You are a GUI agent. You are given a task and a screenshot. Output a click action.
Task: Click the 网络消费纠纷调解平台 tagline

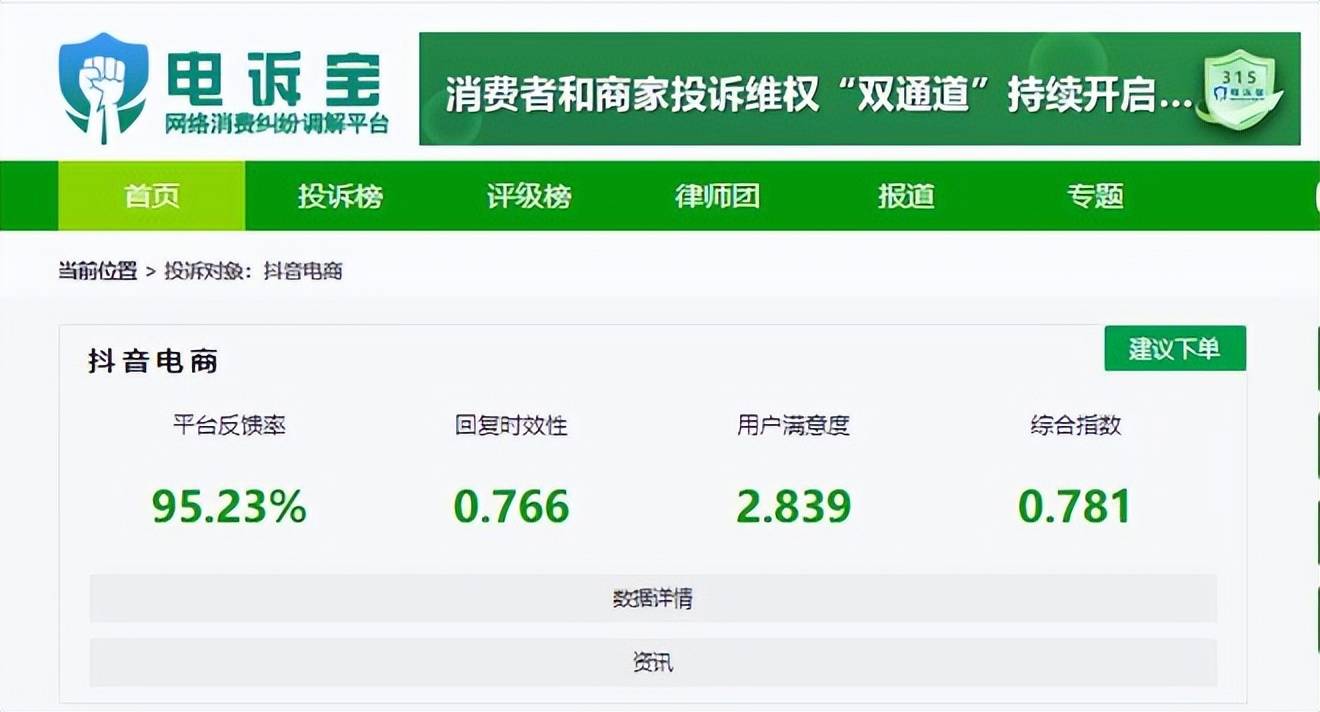[276, 125]
